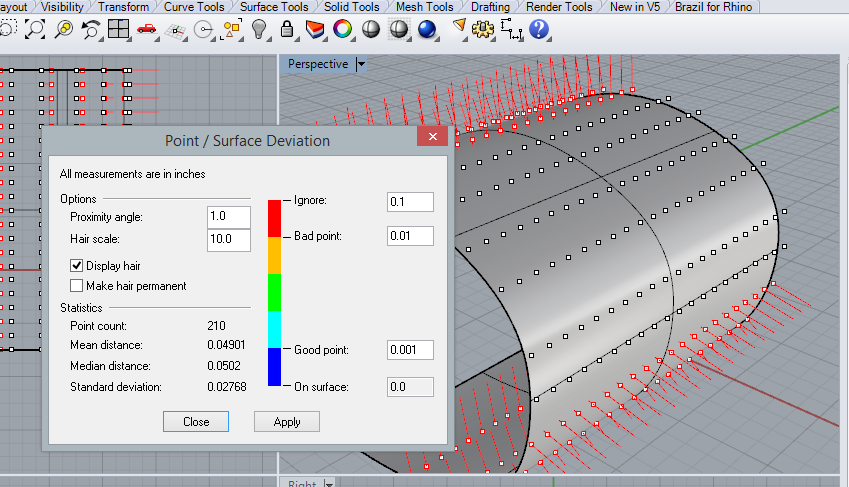Open the Perspective viewport dropdown arrow

tap(361, 64)
